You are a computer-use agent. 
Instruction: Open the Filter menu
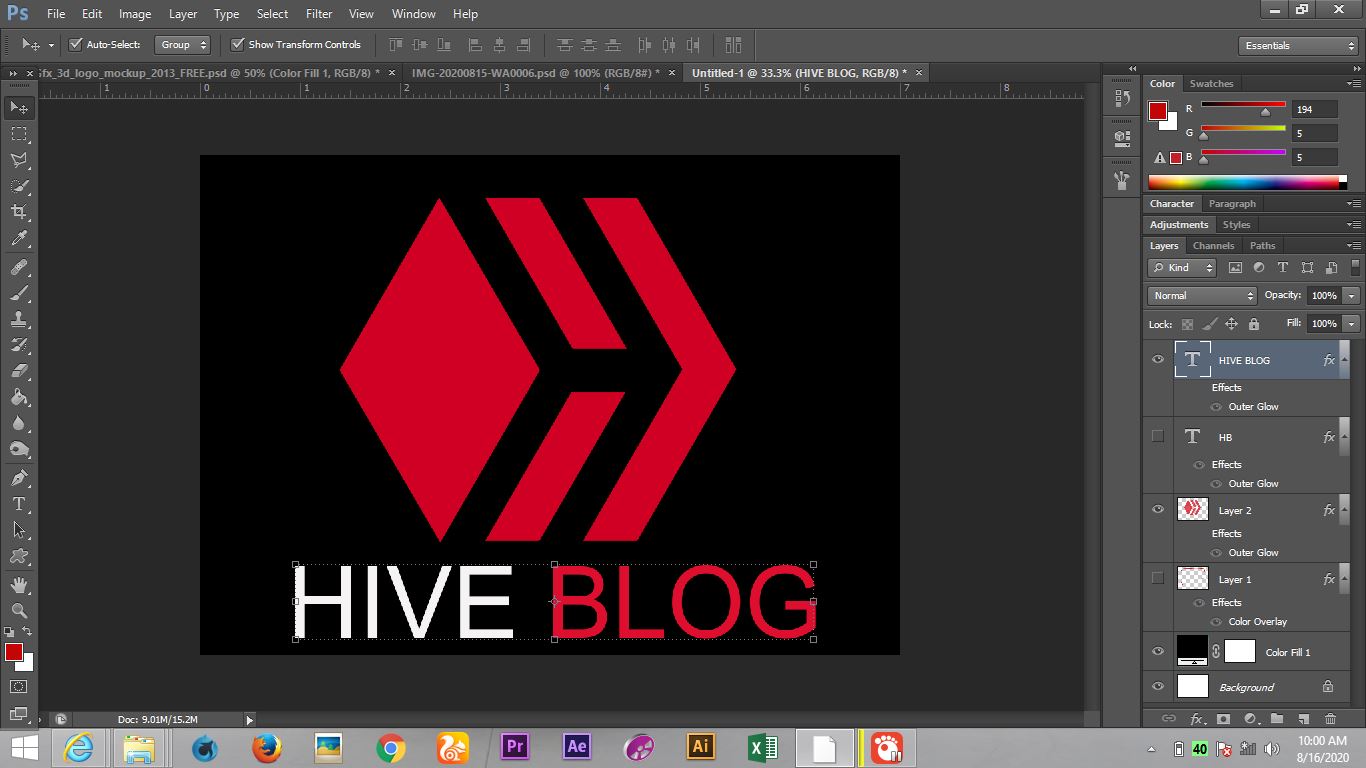(319, 14)
